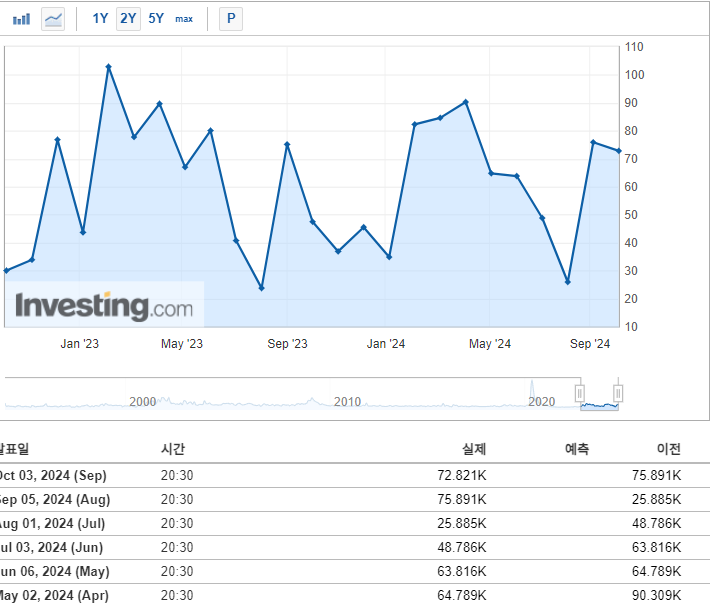Switch chart range to 5Y
Viewport: 714px width, 610px height.
[x=156, y=19]
